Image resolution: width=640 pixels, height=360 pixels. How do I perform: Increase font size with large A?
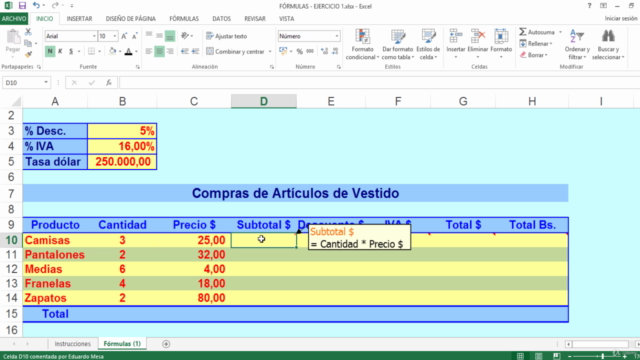click(124, 36)
